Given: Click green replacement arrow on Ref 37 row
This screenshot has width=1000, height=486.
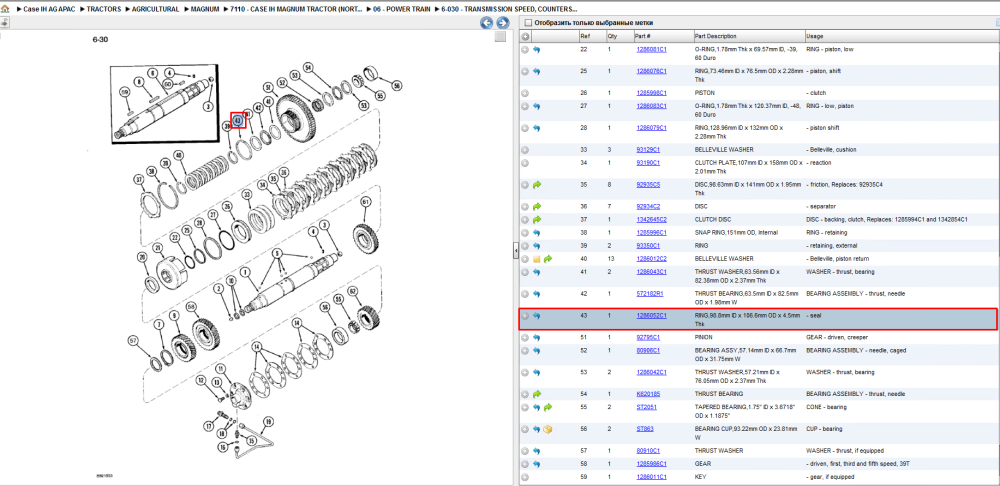Looking at the screenshot, I should (x=536, y=220).
